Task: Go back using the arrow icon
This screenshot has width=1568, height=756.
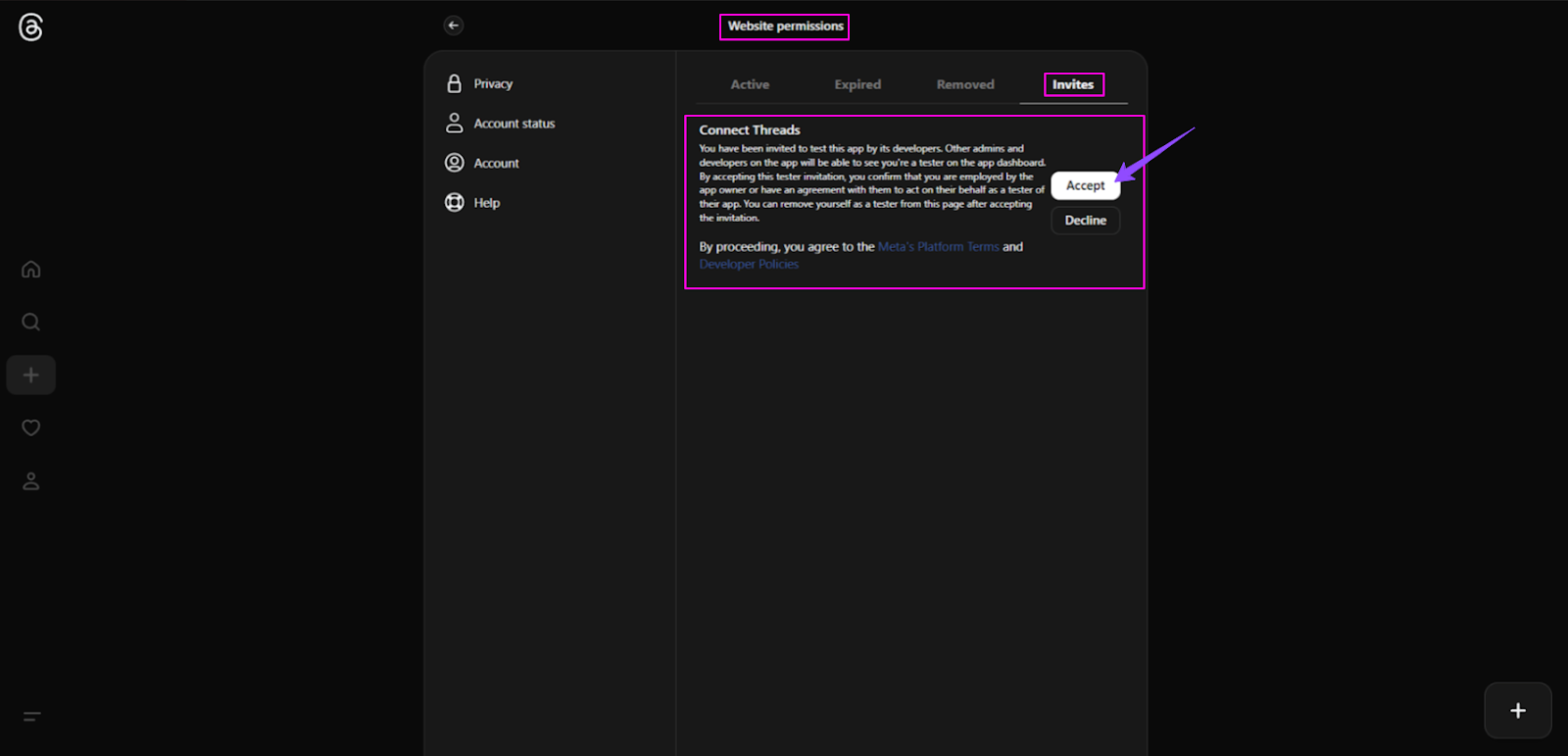Action: (453, 25)
